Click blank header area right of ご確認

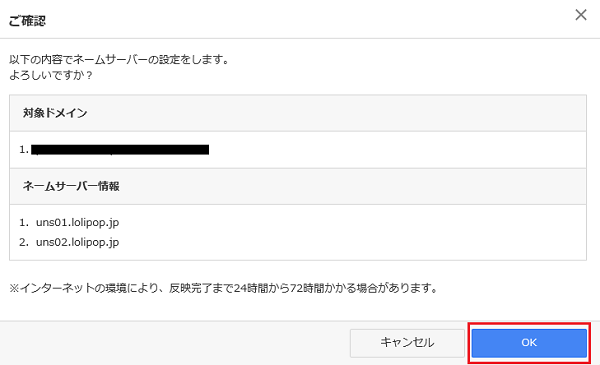click(x=306, y=20)
